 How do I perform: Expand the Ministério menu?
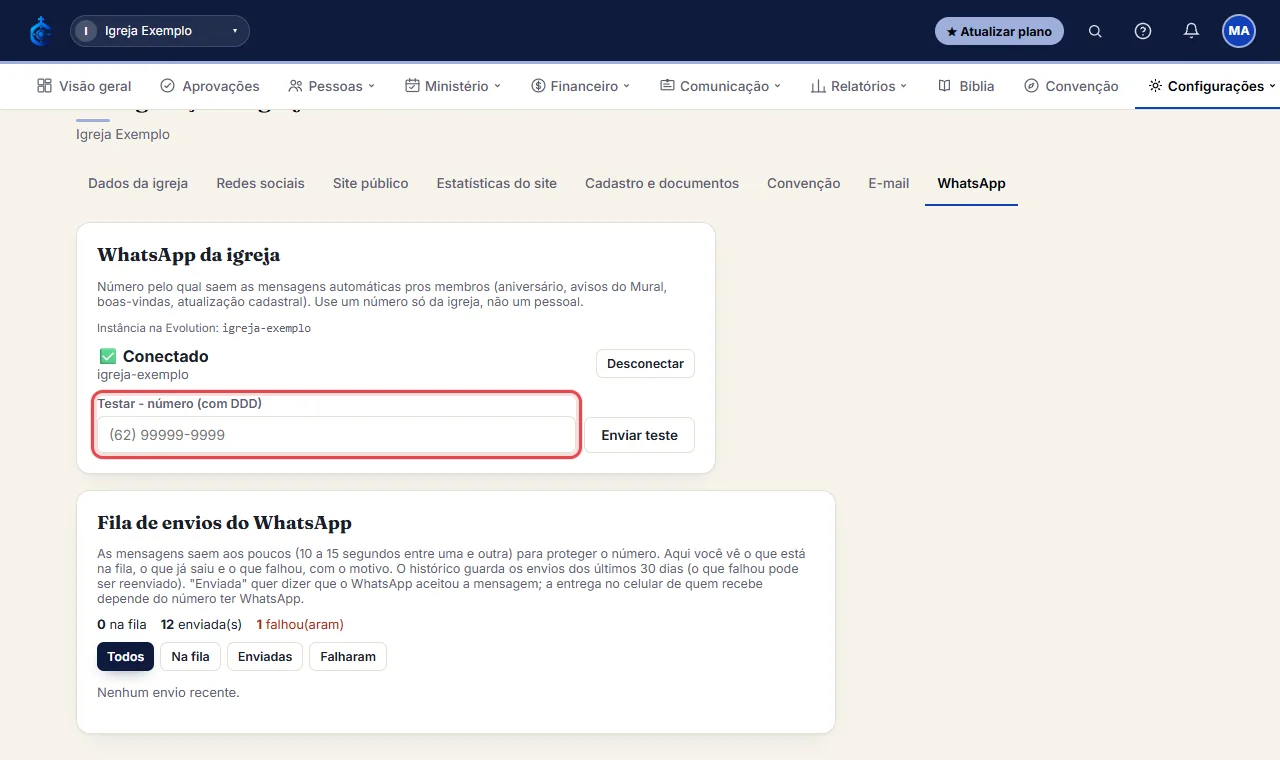pos(453,86)
